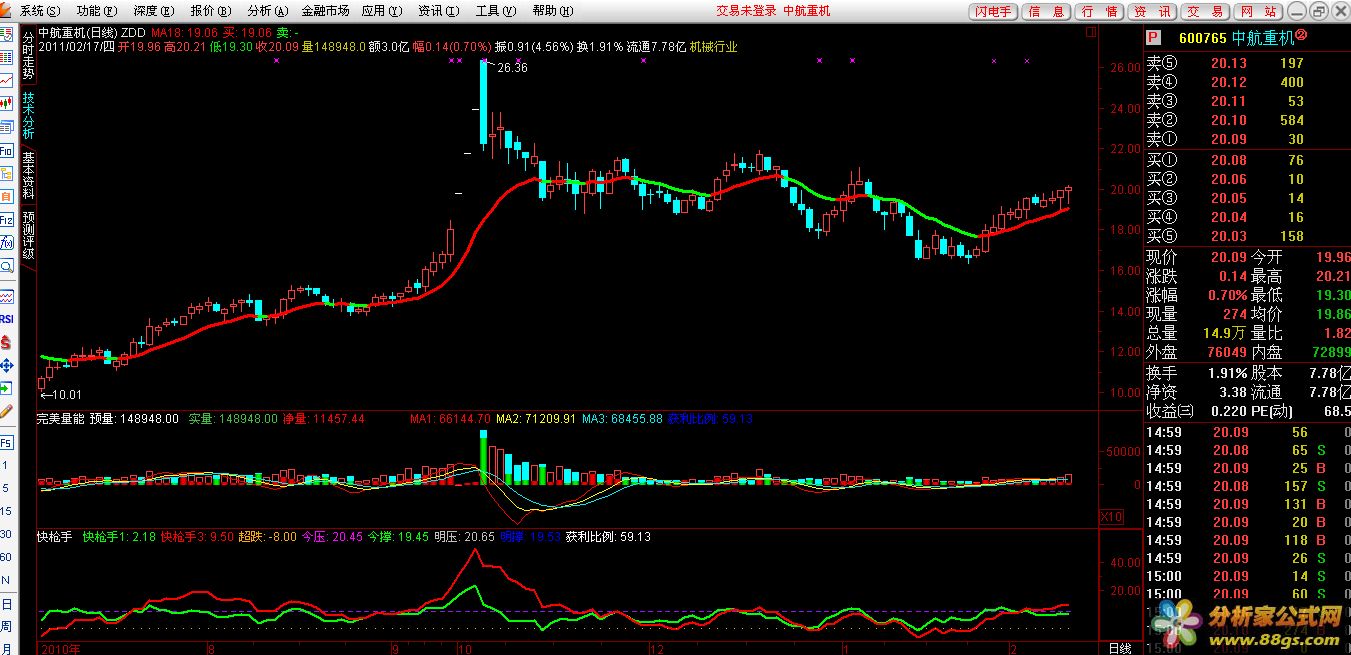Open the 功能(F) menu
This screenshot has height=655, width=1351.
click(x=97, y=11)
